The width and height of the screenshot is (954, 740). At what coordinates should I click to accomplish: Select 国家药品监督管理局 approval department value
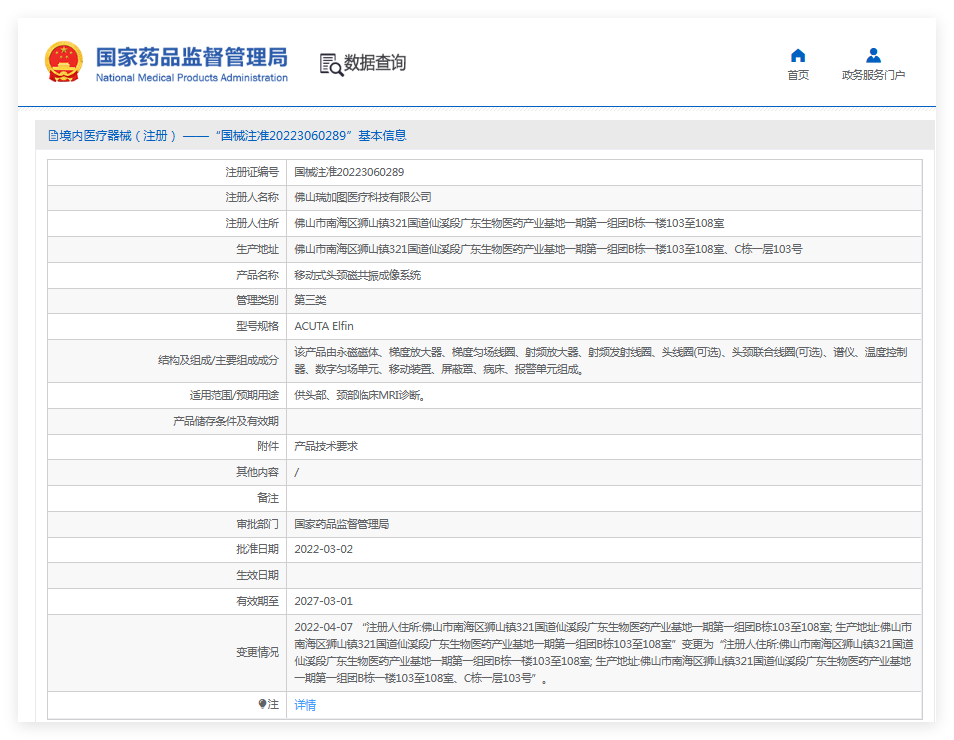[341, 524]
